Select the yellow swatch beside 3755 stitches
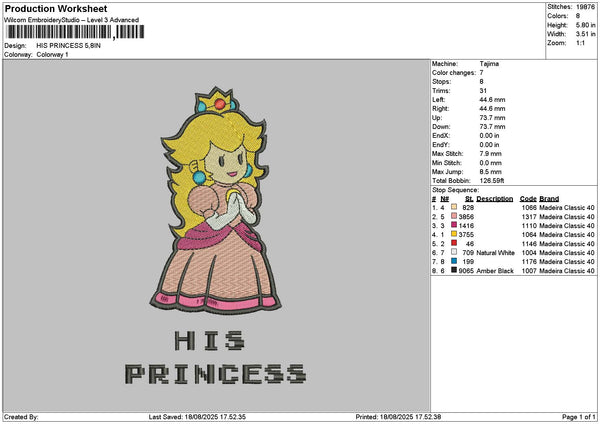The image size is (600, 424). [454, 234]
